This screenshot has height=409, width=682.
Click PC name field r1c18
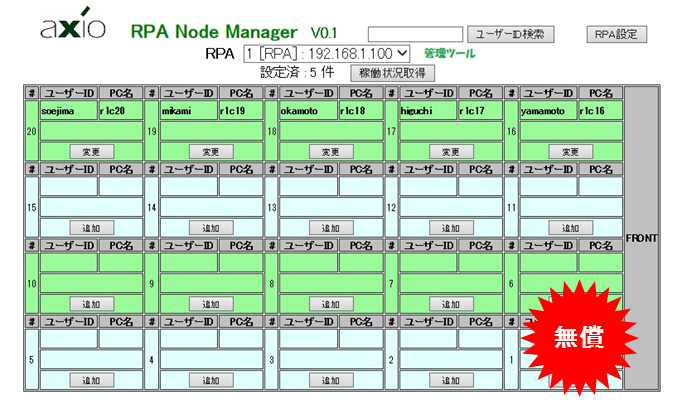(361, 111)
